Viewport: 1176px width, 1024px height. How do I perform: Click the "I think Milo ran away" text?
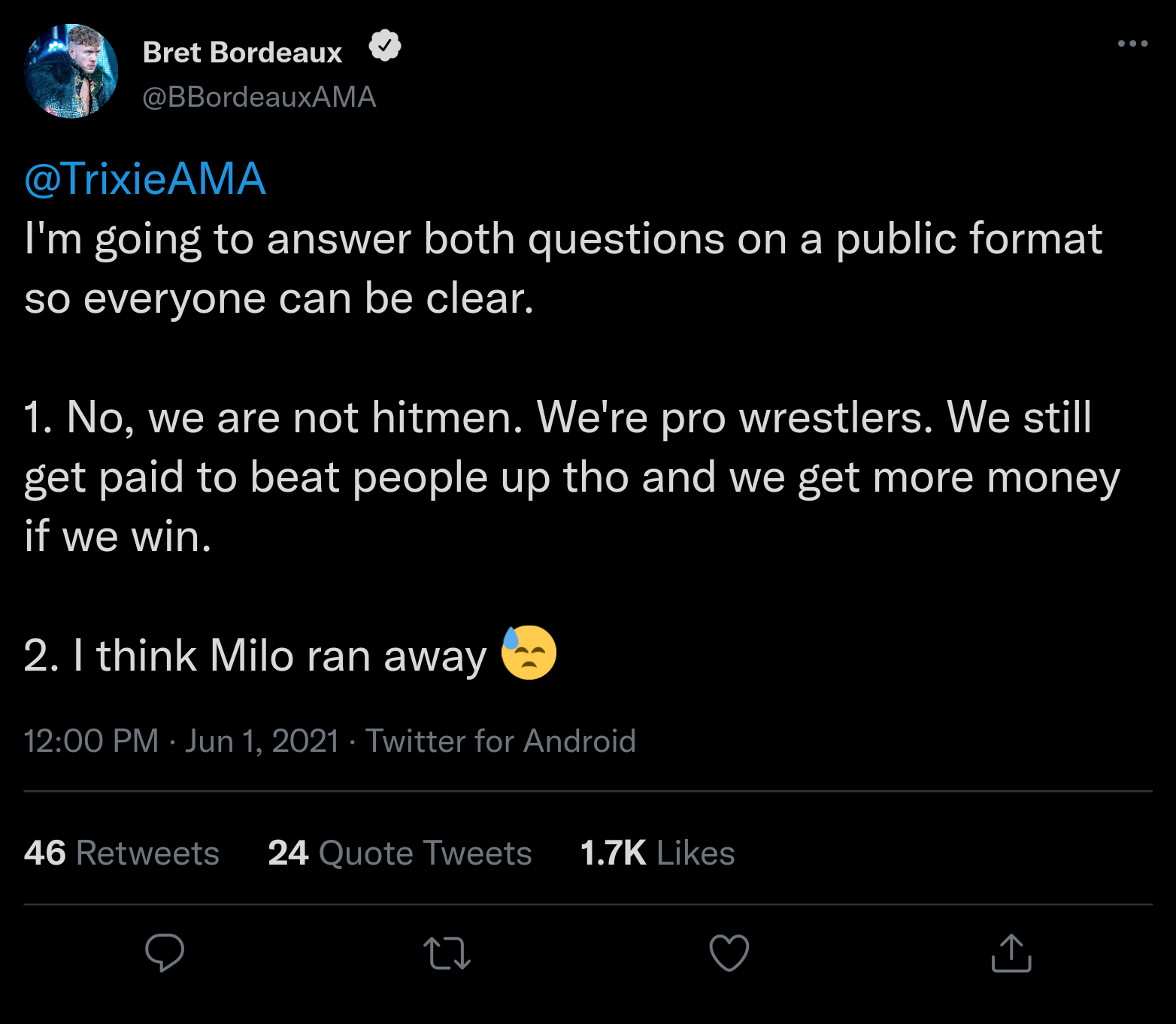tap(256, 656)
